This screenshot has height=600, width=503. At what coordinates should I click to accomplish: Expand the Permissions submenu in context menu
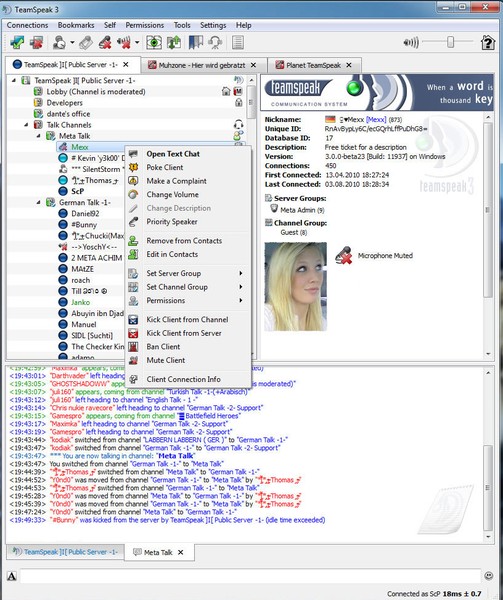188,300
